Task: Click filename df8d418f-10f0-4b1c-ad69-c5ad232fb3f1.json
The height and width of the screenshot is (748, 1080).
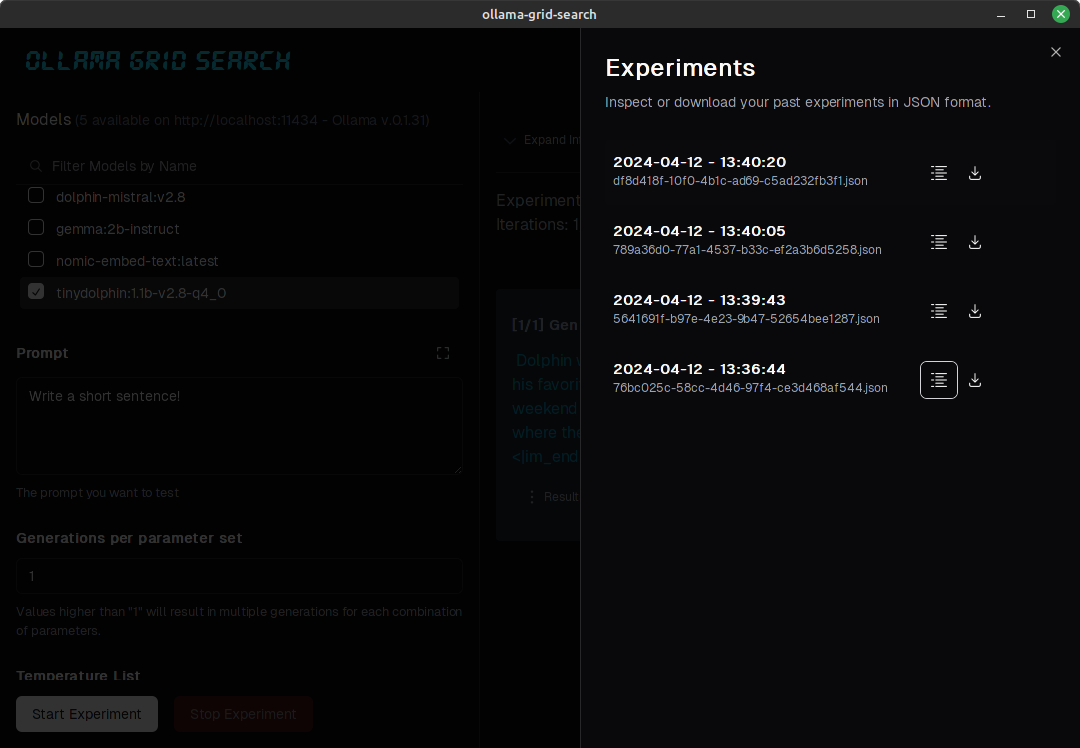Action: (x=740, y=181)
